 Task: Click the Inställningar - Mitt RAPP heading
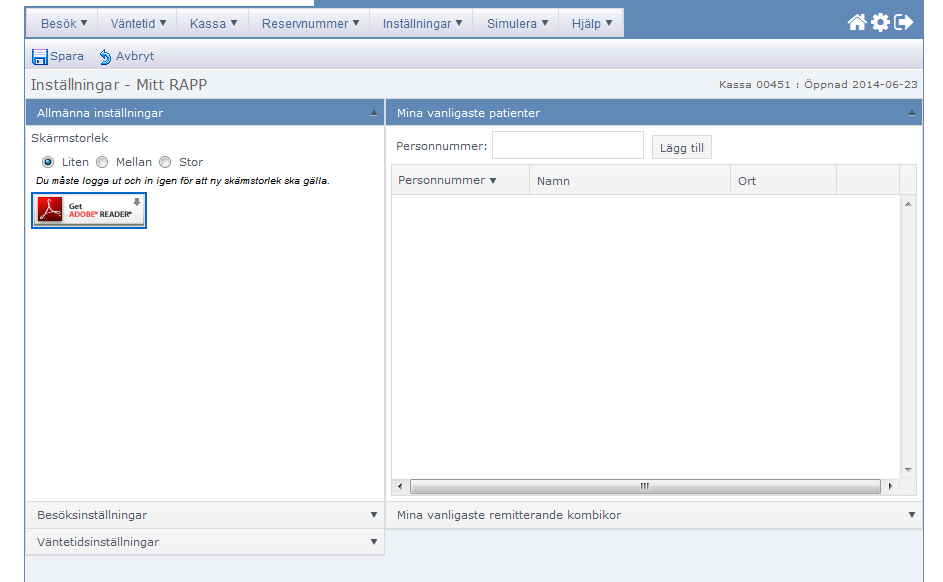(119, 85)
